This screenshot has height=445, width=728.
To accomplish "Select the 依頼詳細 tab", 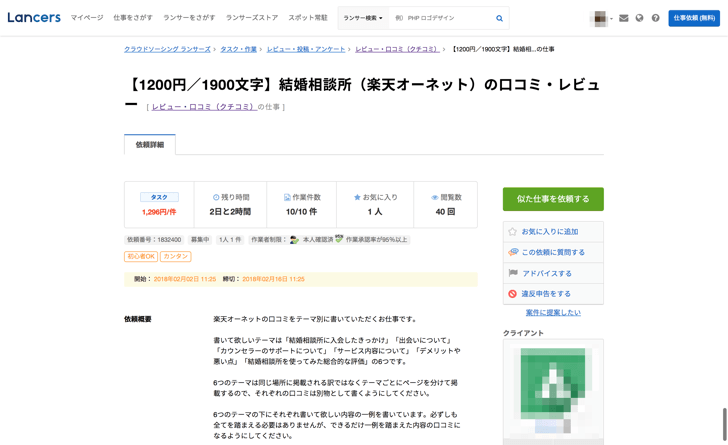I will click(x=150, y=145).
